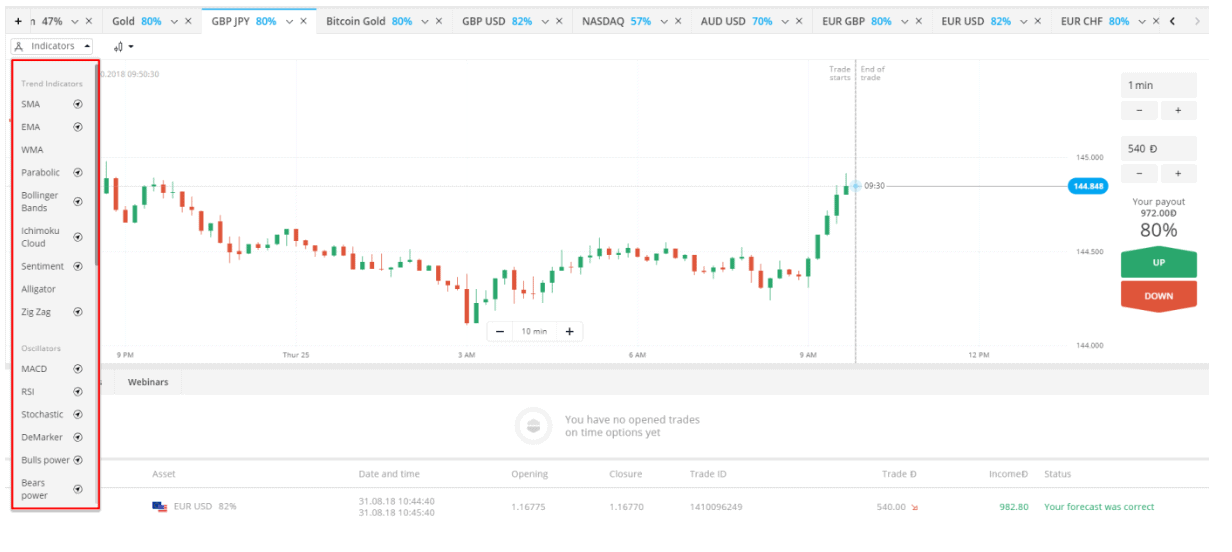
Task: Increase investment amount with plus button
Action: pyautogui.click(x=1178, y=173)
